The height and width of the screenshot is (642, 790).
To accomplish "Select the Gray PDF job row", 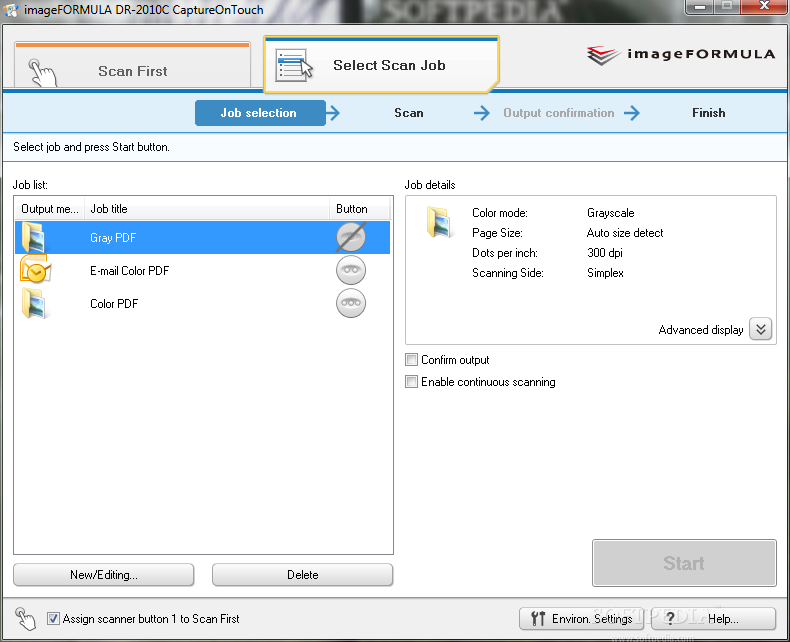I will pos(203,237).
